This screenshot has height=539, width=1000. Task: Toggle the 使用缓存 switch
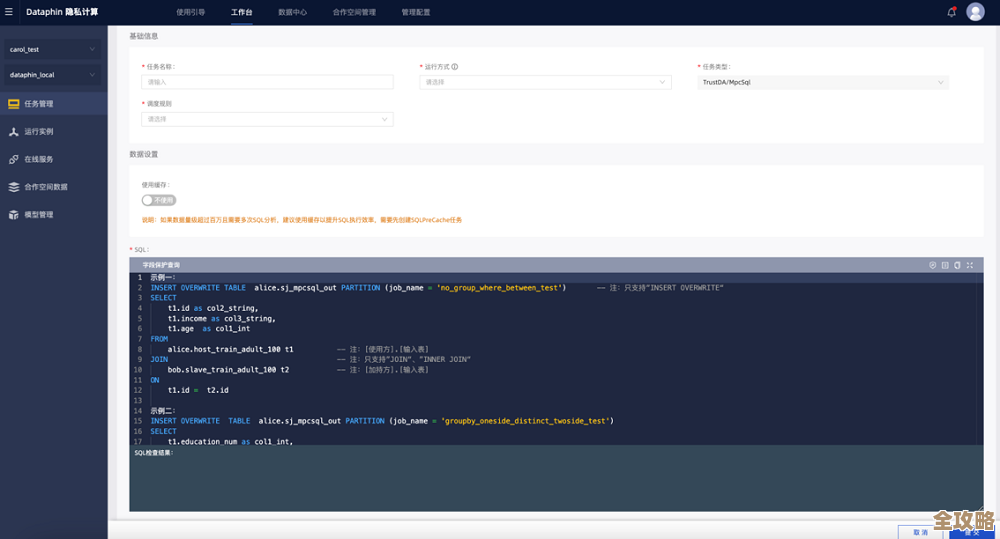pos(158,200)
